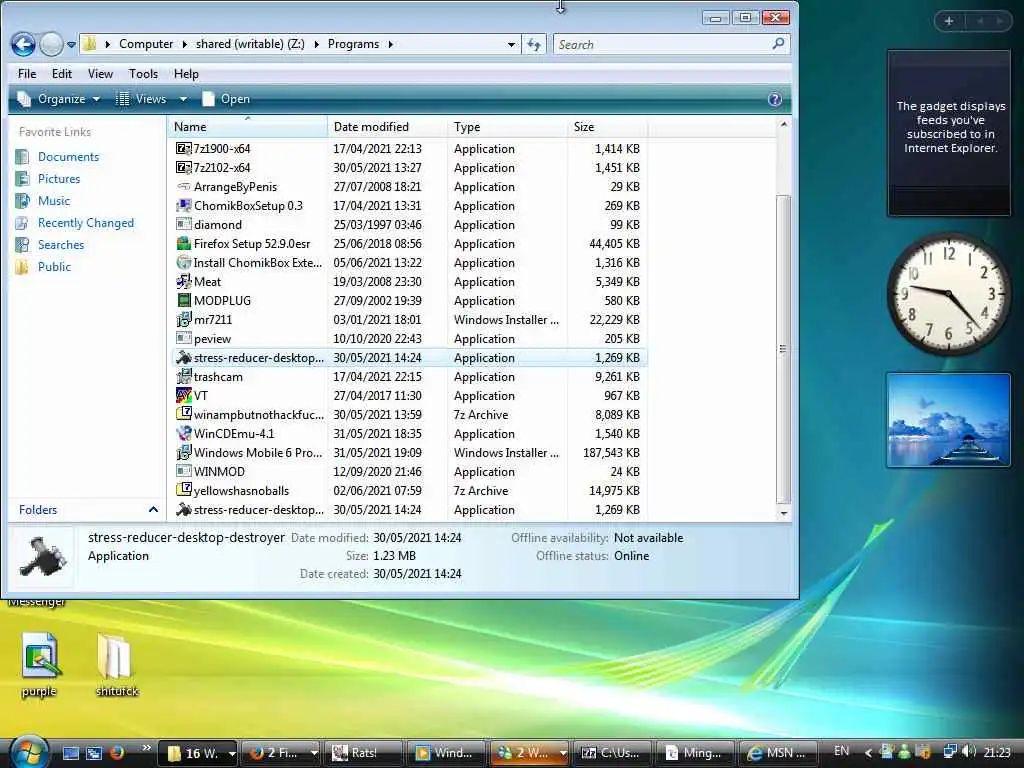Expand the Folders pane chevron
Viewport: 1024px width, 768px height.
[153, 509]
